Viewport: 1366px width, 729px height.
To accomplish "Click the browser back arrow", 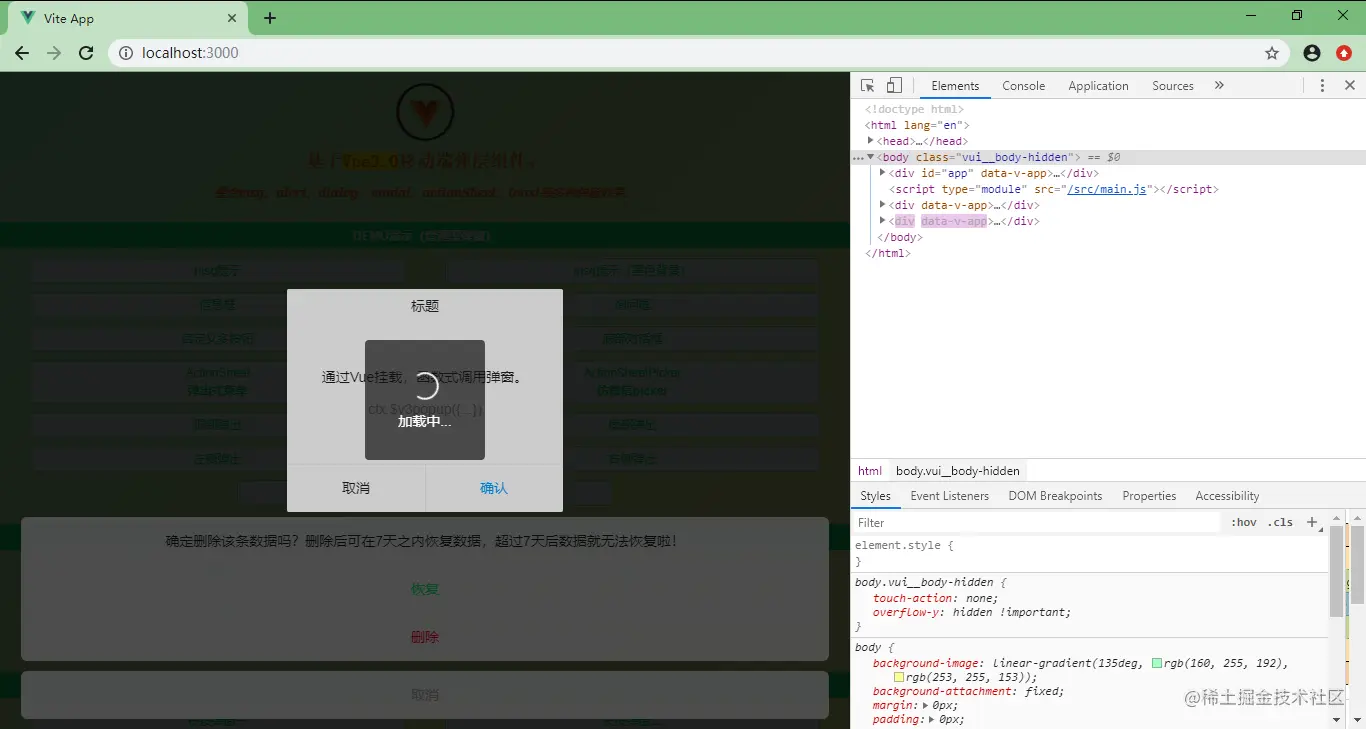I will (x=22, y=53).
